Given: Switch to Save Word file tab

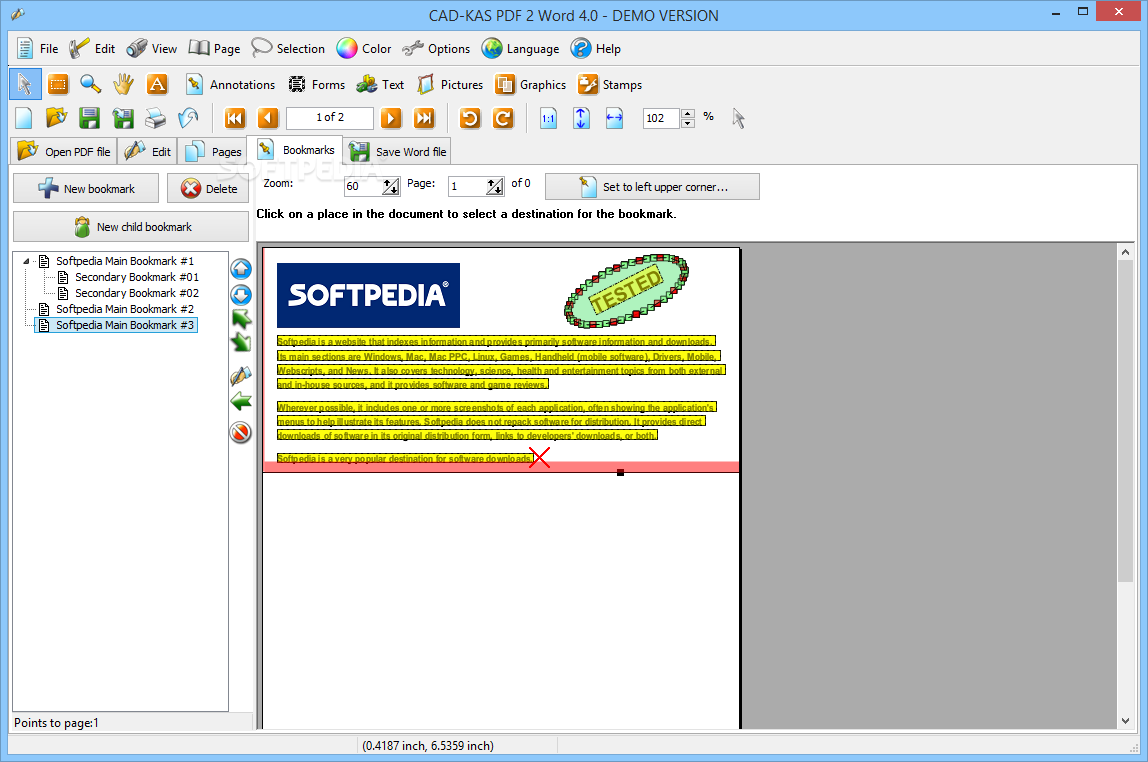Looking at the screenshot, I should [x=398, y=152].
